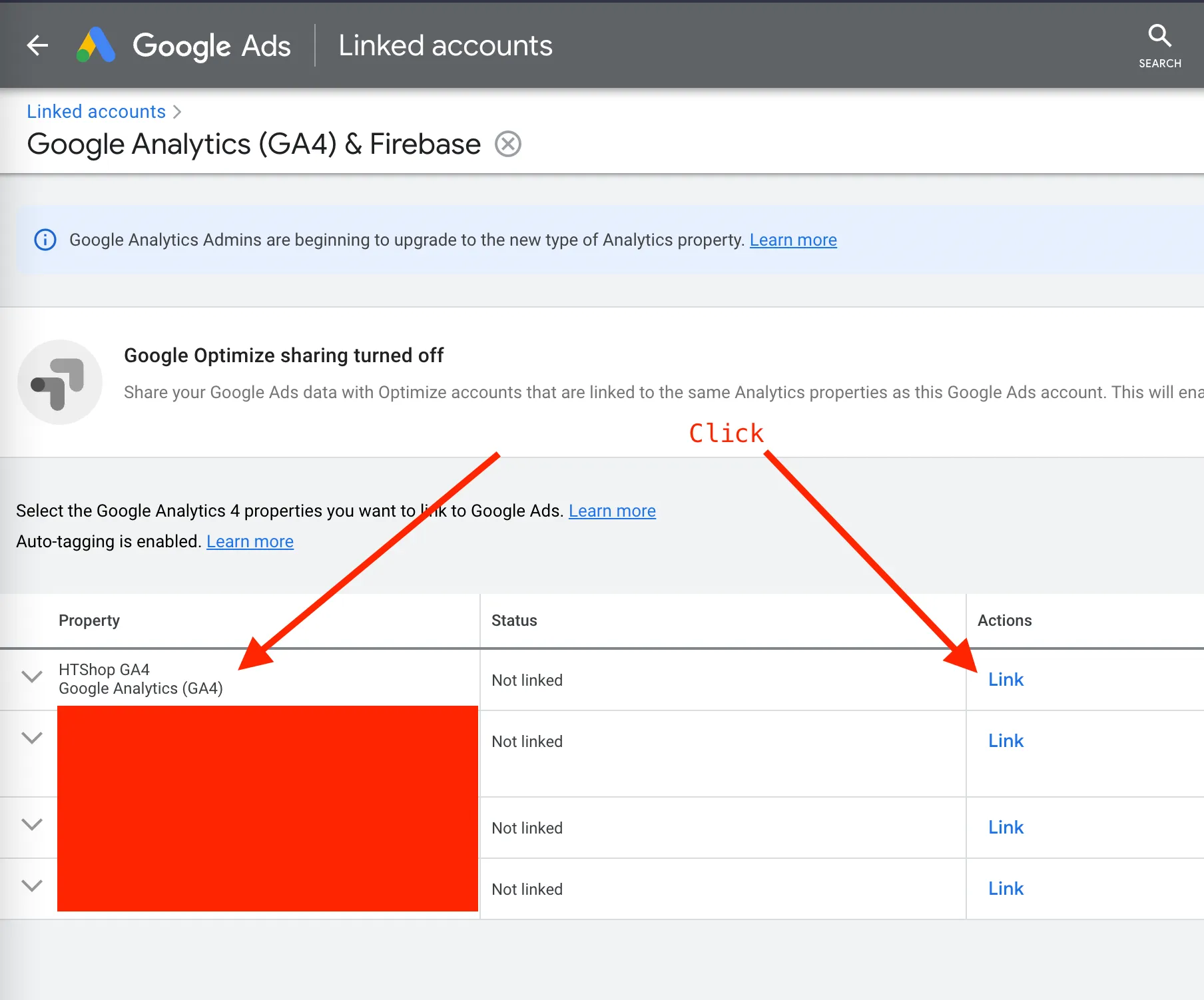Click Link in the bottom property row
Image resolution: width=1204 pixels, height=1000 pixels.
pos(1006,888)
